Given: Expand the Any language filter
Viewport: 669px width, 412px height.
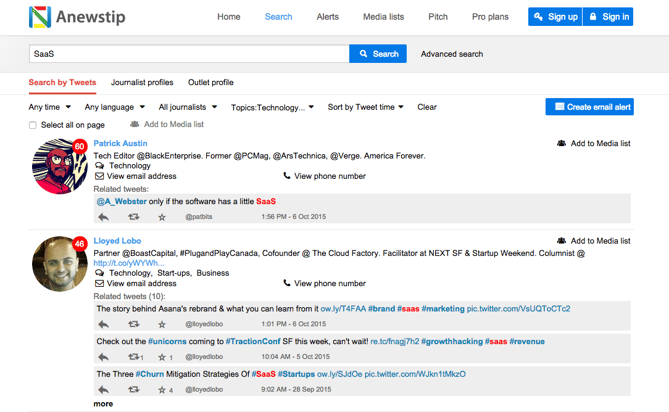Looking at the screenshot, I should [115, 107].
